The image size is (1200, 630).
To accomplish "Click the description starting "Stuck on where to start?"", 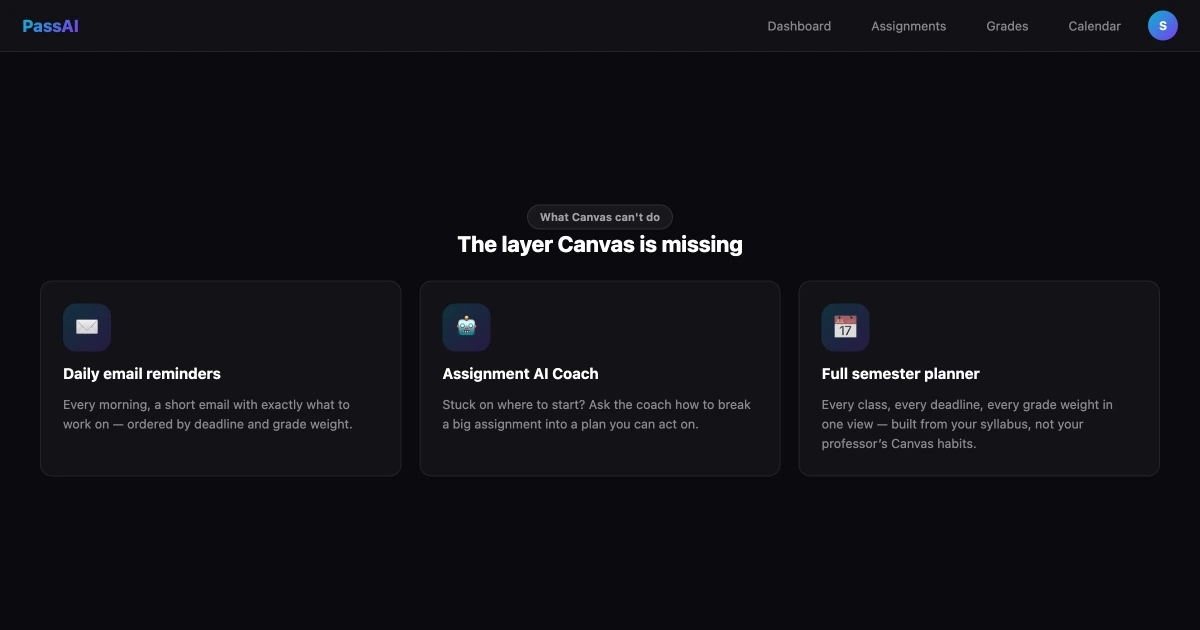I will click(x=597, y=414).
